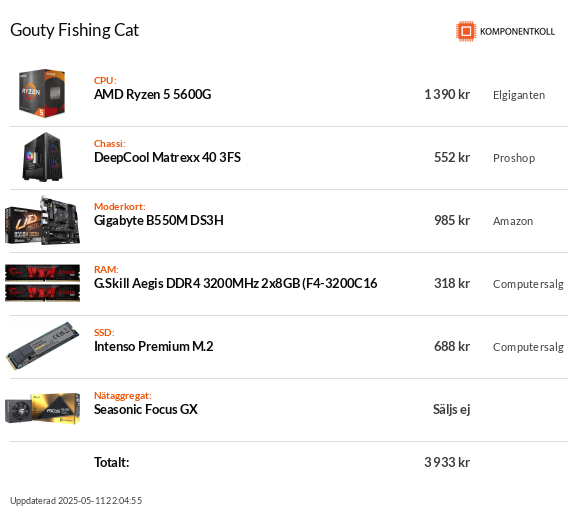The height and width of the screenshot is (514, 577).
Task: Select the Gigabyte B550M motherboard image
Action: click(x=42, y=220)
